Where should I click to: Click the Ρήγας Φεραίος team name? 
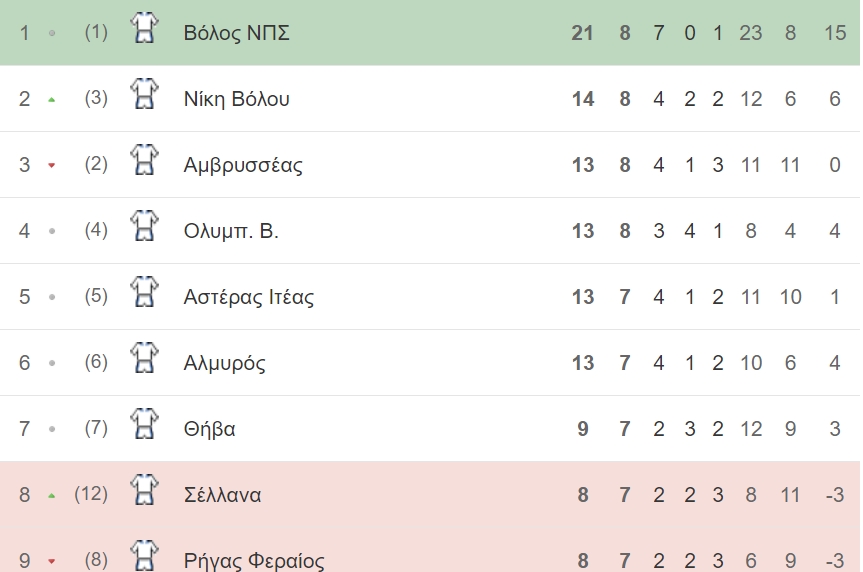click(x=254, y=561)
